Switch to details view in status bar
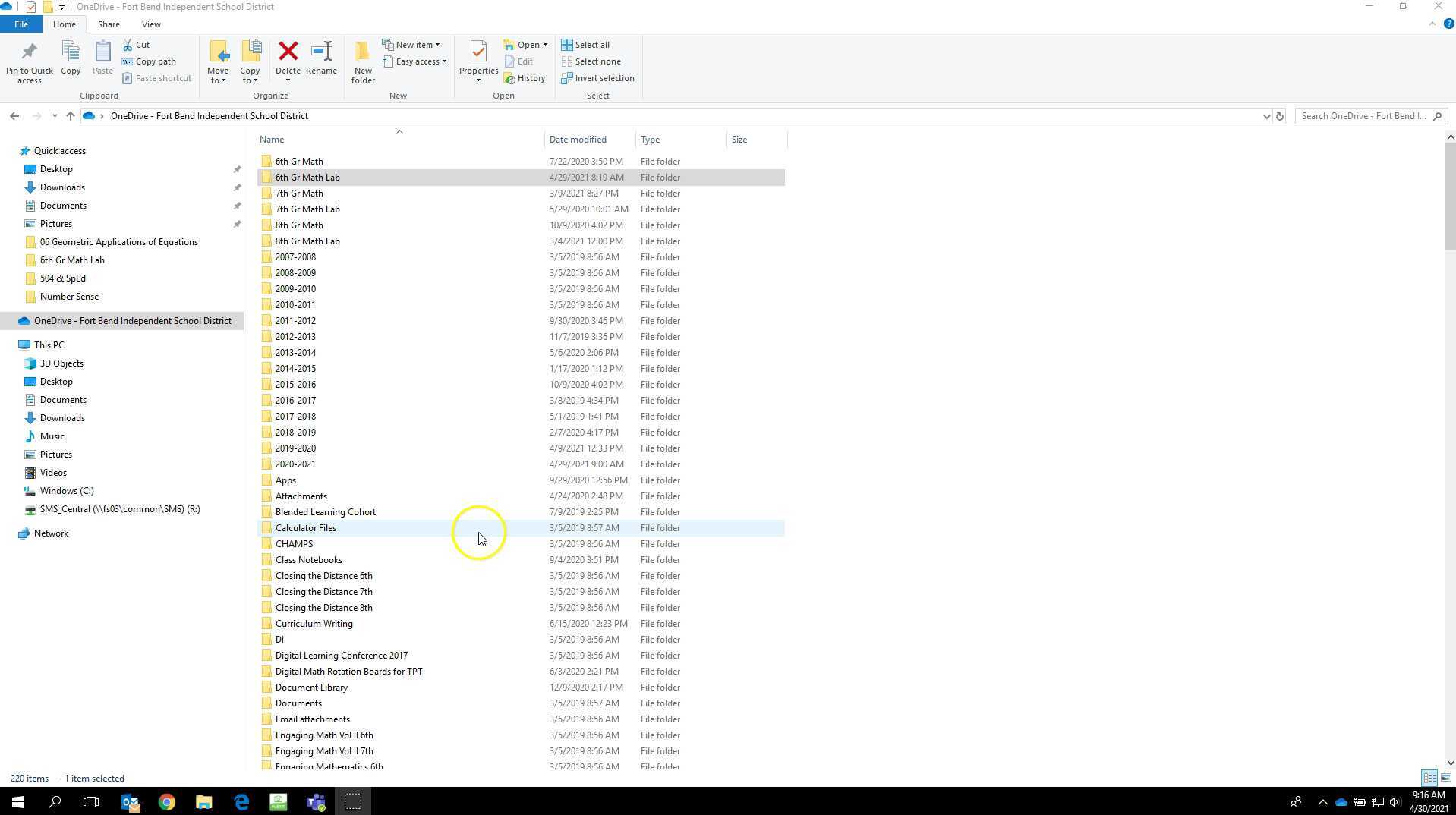1456x815 pixels. pos(1429,778)
